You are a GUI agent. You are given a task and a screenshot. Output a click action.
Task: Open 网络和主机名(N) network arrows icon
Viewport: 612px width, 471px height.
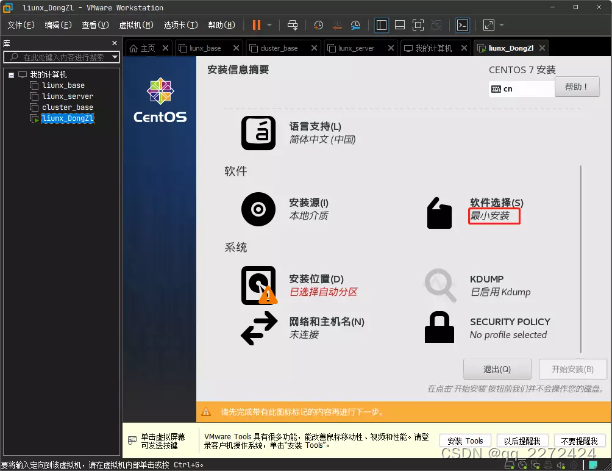(259, 328)
